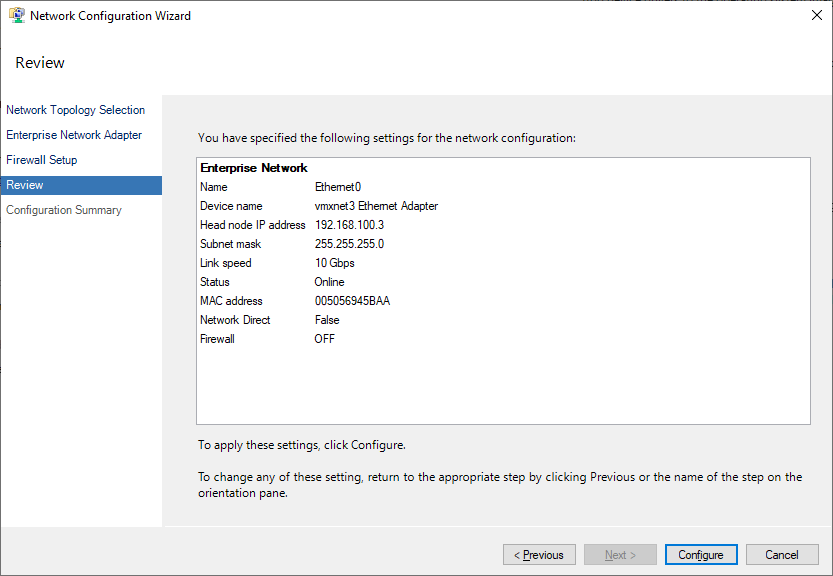Click the subnet mask 255.255.255.0 value
The height and width of the screenshot is (576, 833).
349,244
